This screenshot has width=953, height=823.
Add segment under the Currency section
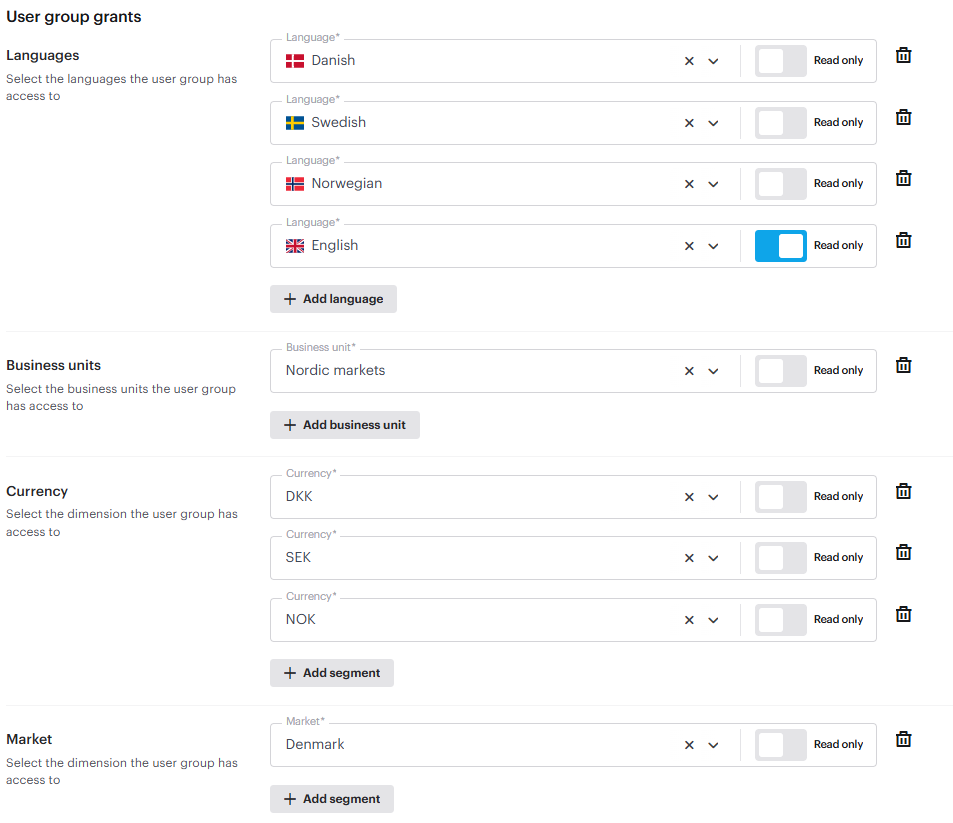tap(331, 673)
